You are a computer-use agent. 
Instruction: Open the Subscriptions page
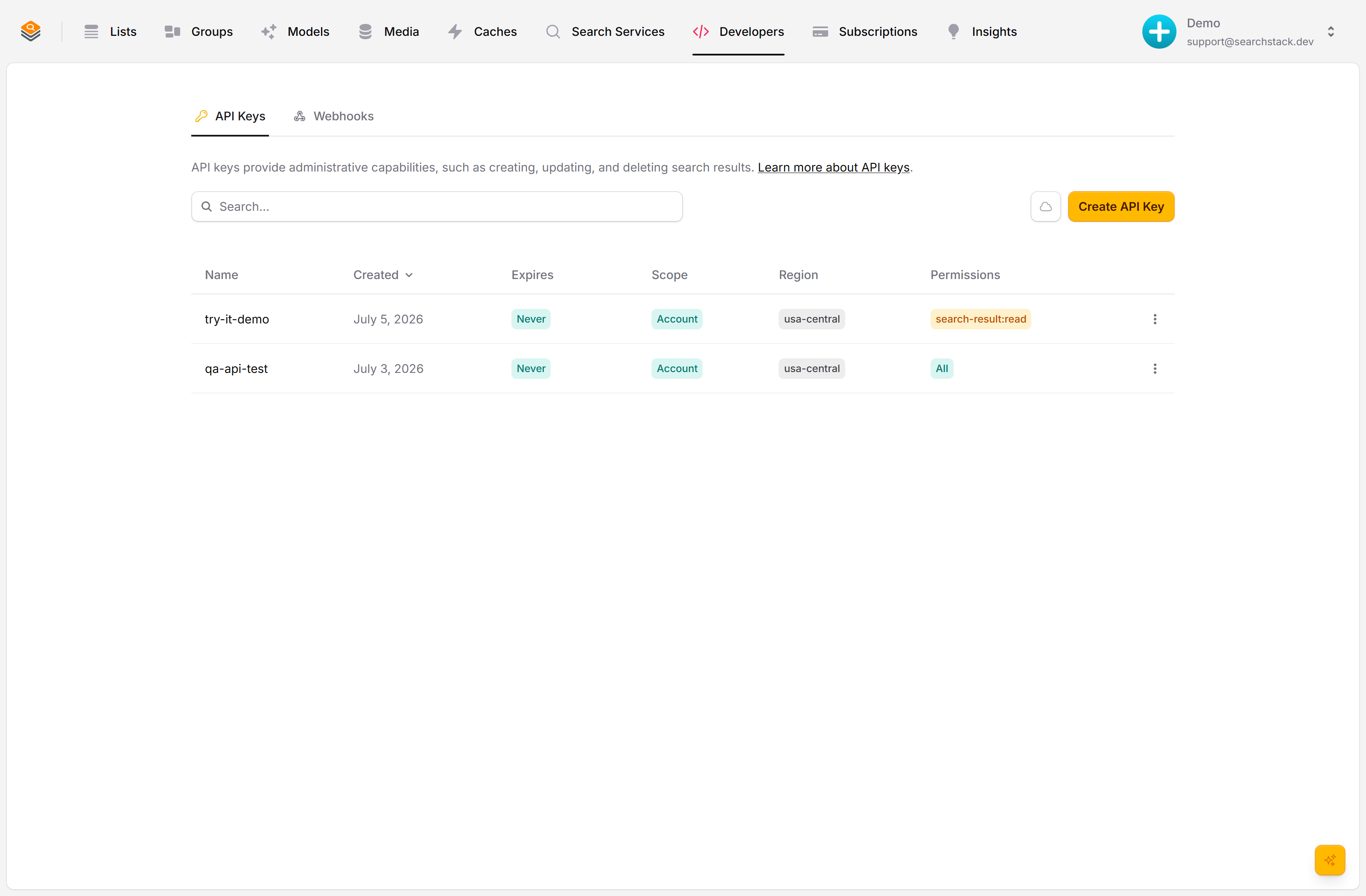(x=865, y=32)
